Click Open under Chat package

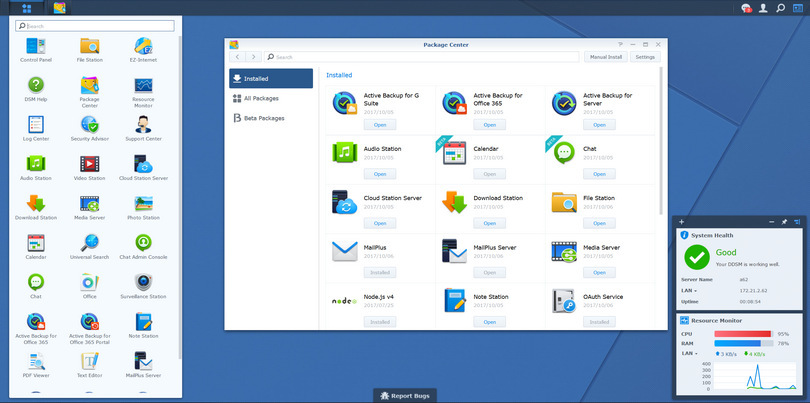pos(599,174)
